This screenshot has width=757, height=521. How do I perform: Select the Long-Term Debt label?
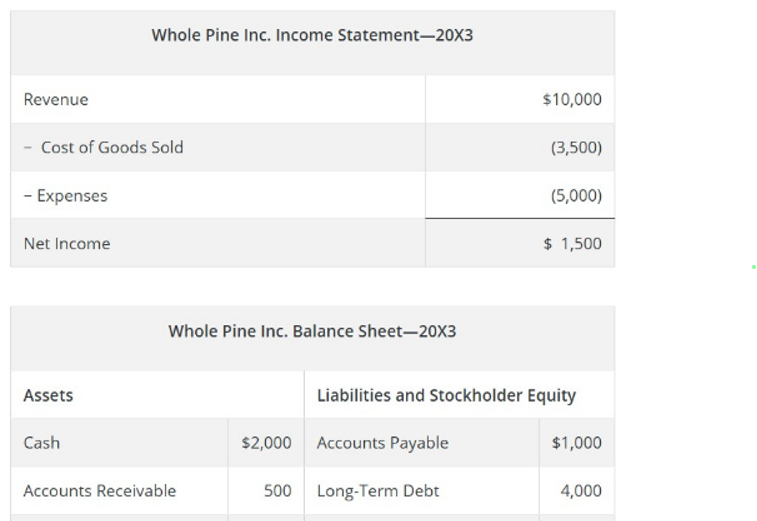point(378,490)
